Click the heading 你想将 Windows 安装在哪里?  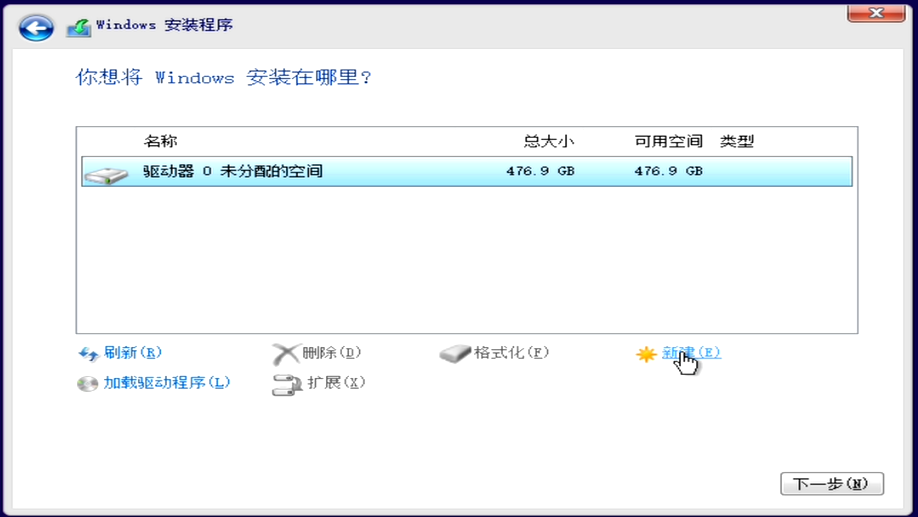point(223,77)
